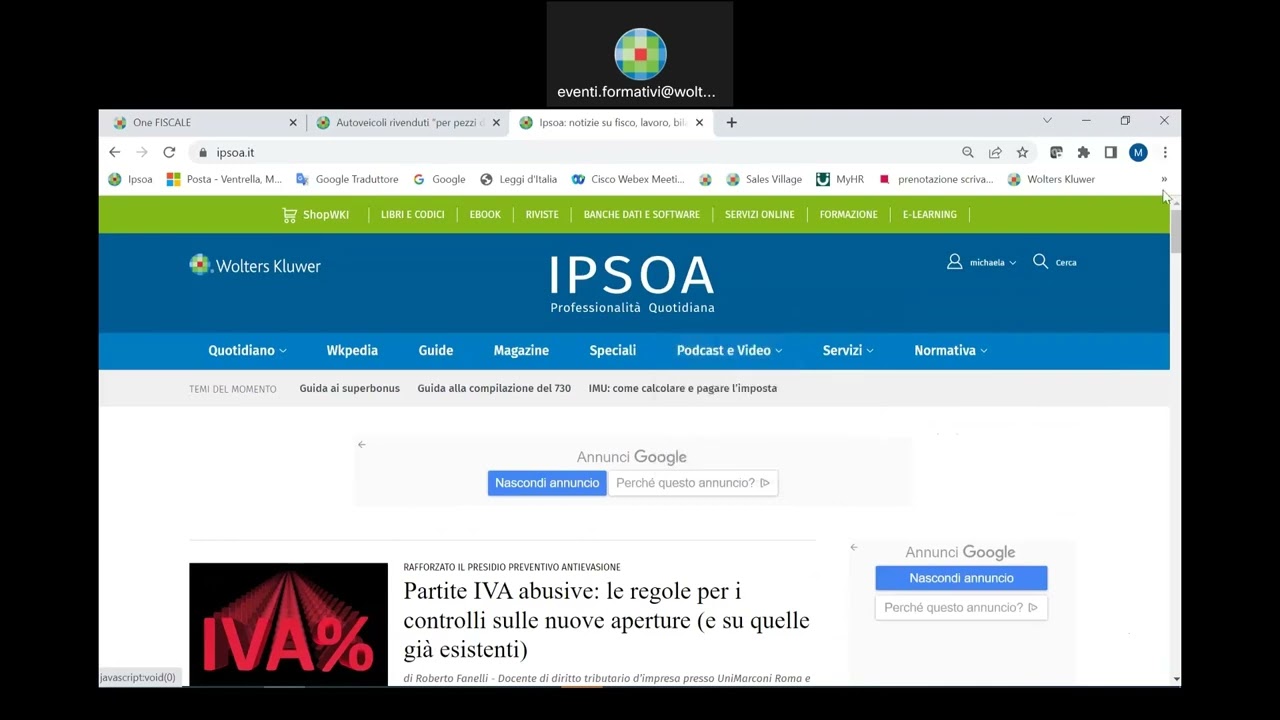Open the Chrome three-dot menu
This screenshot has width=1280, height=720.
point(1165,152)
